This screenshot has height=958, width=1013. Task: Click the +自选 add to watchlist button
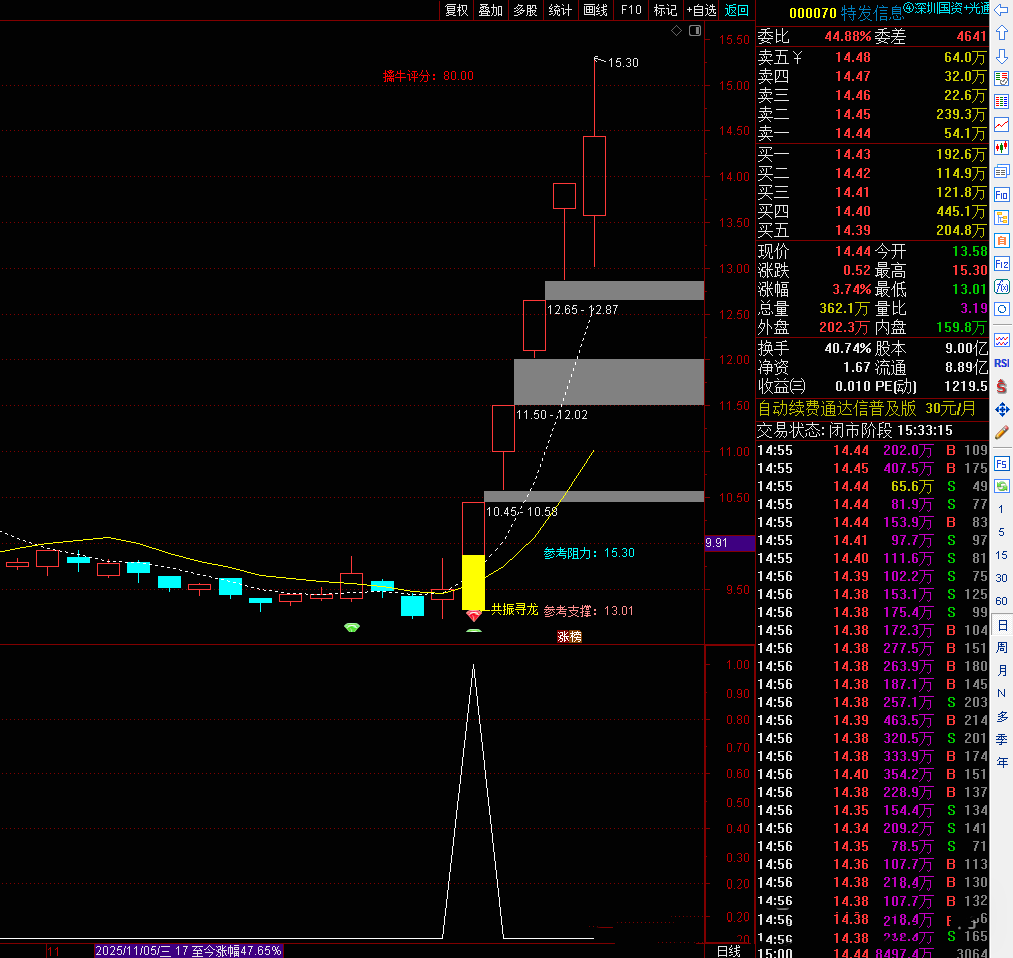[701, 10]
